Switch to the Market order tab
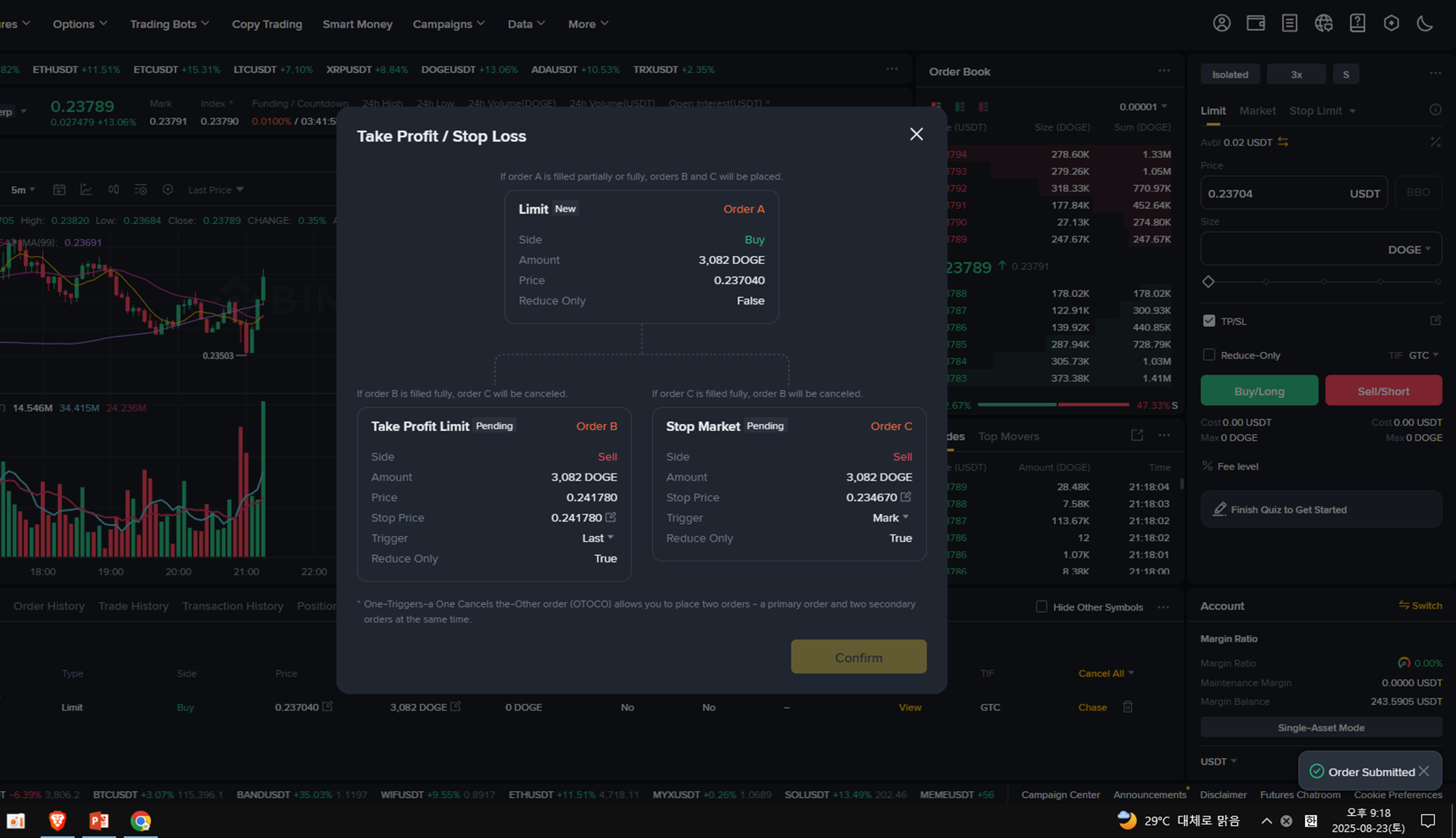The width and height of the screenshot is (1456, 838). 1257,110
